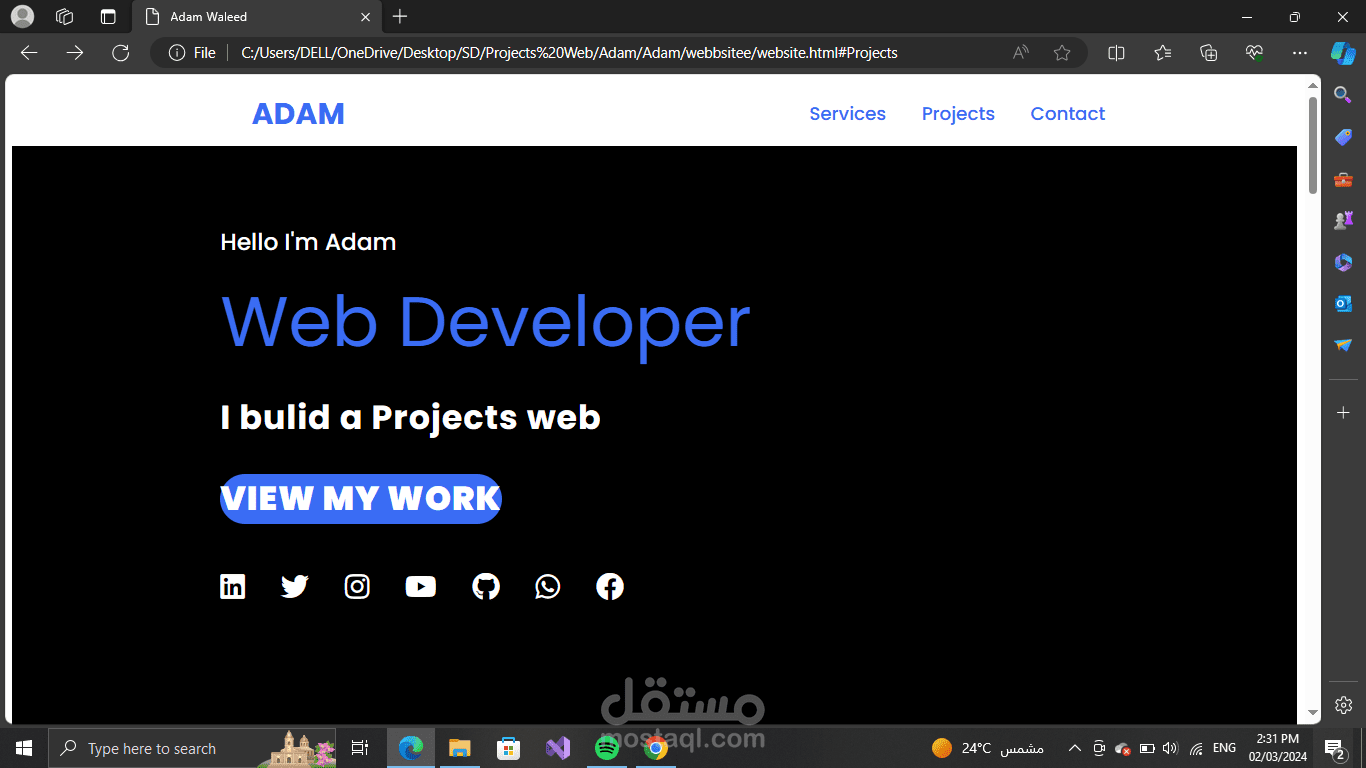
Task: Click the Facebook icon
Action: 610,586
